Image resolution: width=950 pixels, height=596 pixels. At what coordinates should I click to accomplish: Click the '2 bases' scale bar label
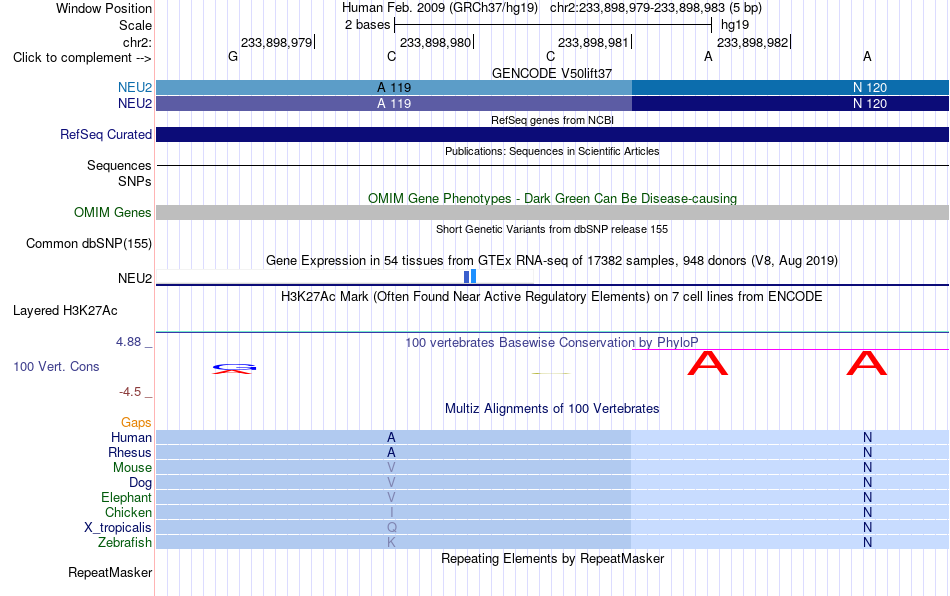tap(367, 25)
